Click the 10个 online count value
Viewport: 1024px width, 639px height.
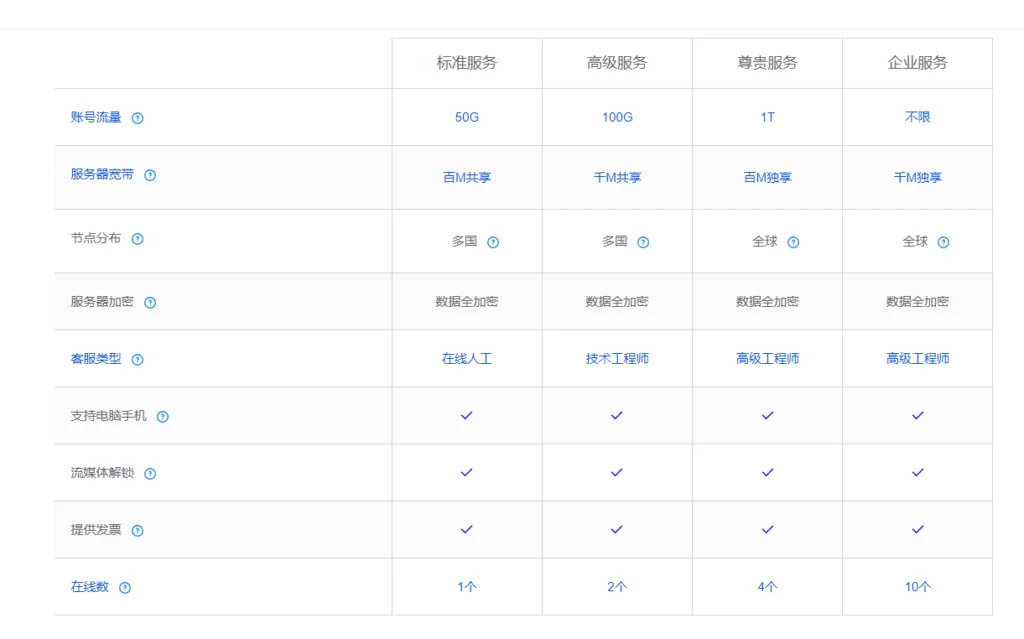click(917, 587)
